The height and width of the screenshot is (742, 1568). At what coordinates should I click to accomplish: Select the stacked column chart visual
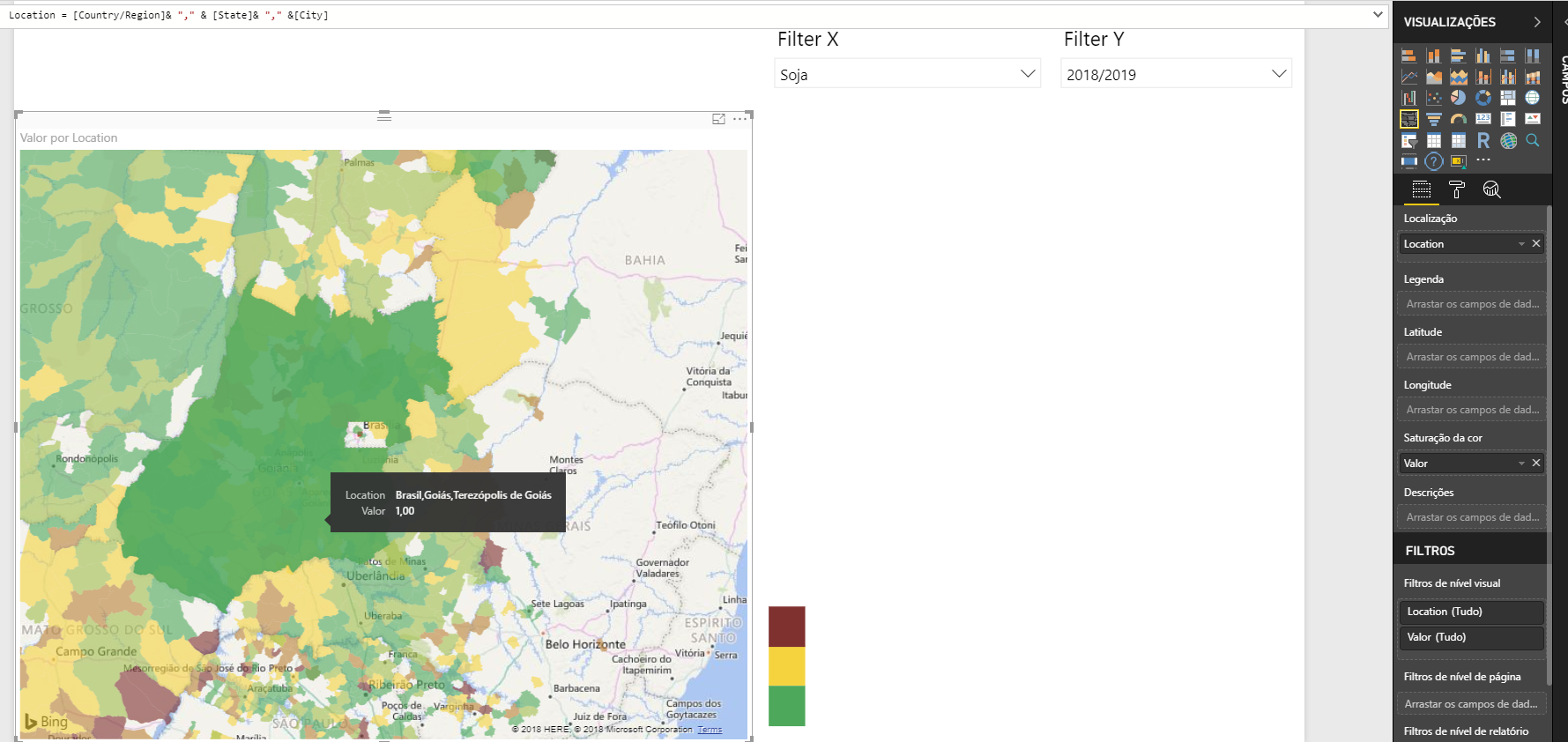(x=1434, y=56)
